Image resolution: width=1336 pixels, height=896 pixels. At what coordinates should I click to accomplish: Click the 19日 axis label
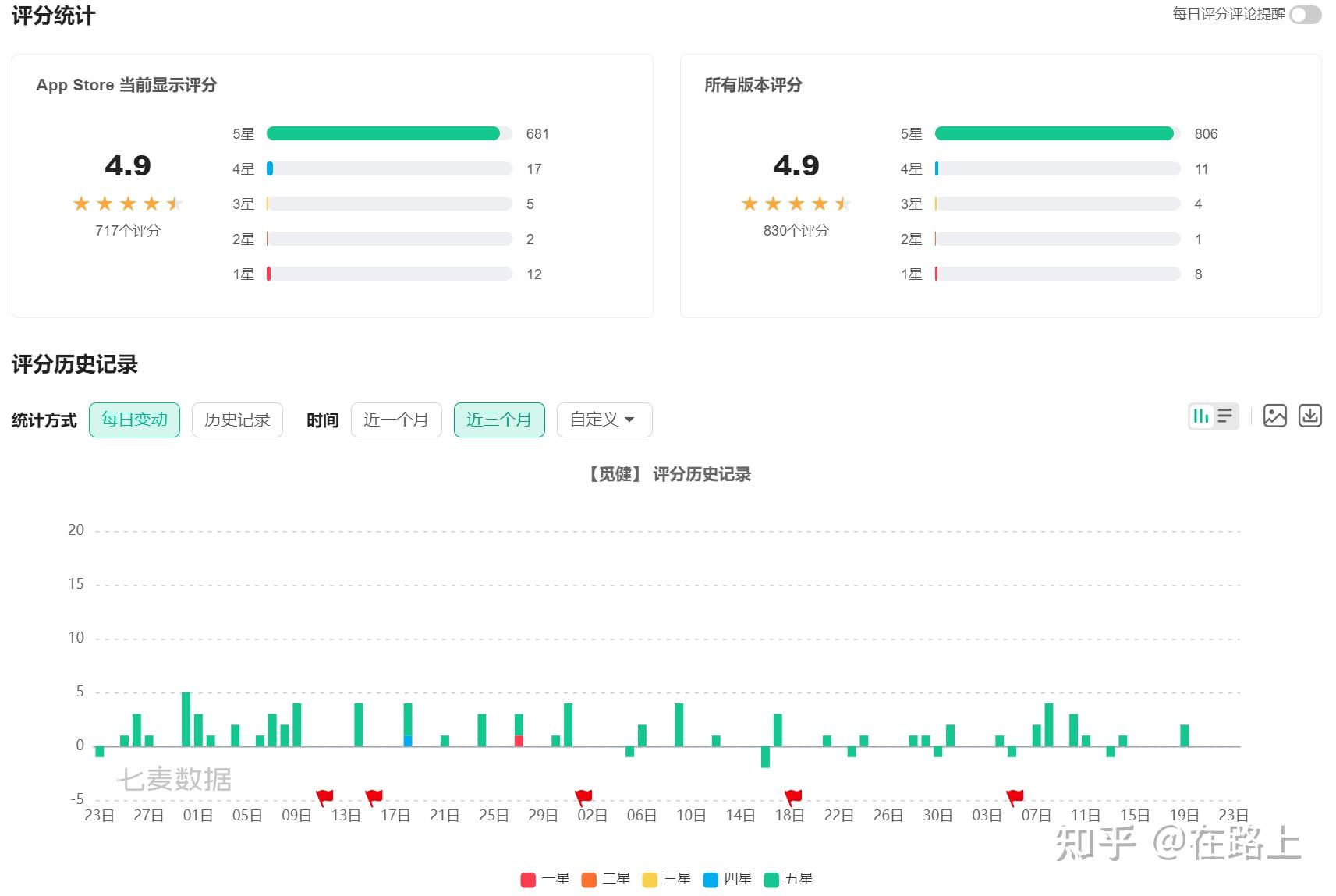(x=1184, y=816)
